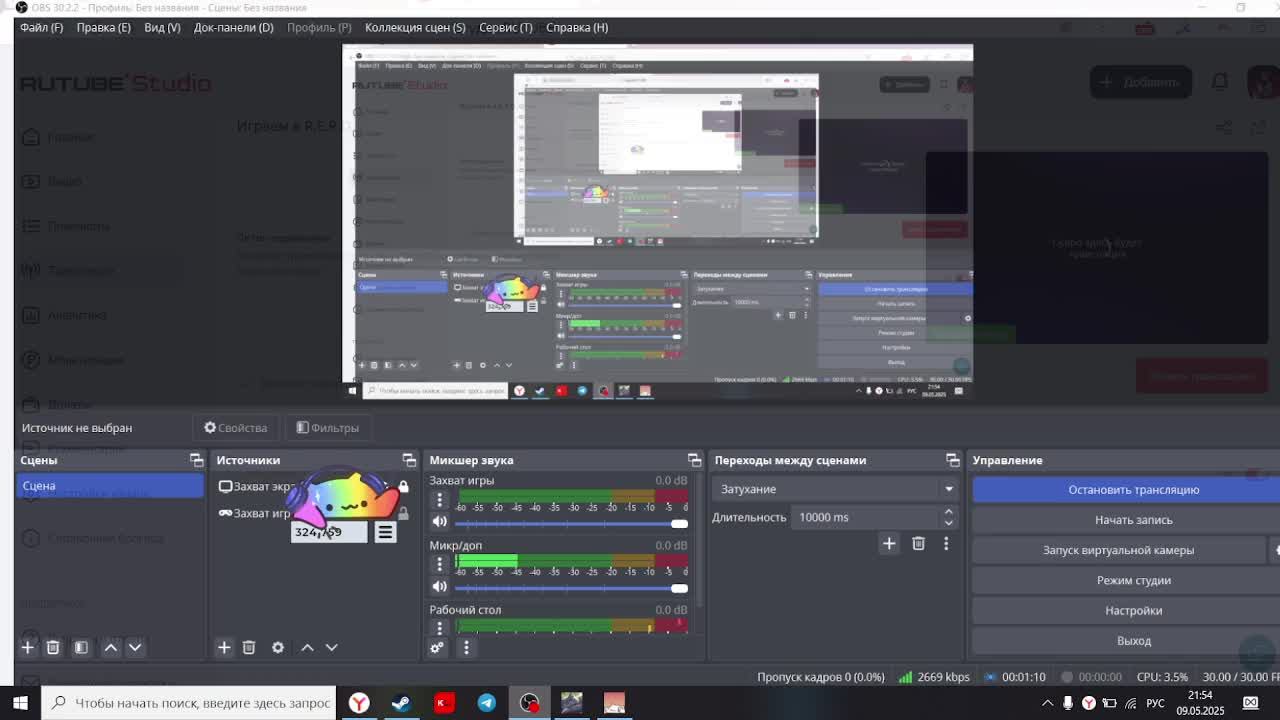Open Рабочий стол audio options menu
The width and height of the screenshot is (1280, 720).
pos(439,628)
